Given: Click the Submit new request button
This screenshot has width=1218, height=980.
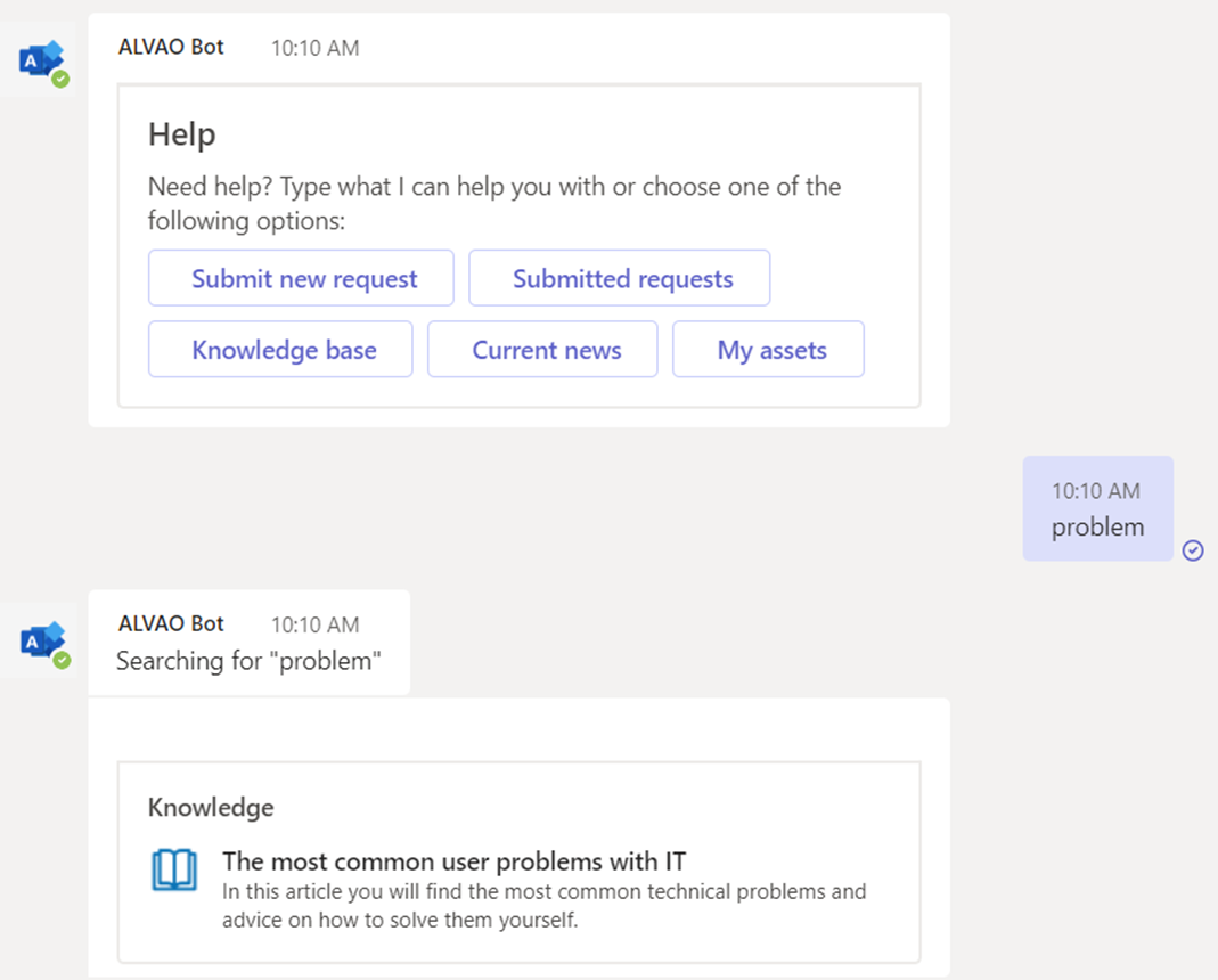Looking at the screenshot, I should coord(301,278).
